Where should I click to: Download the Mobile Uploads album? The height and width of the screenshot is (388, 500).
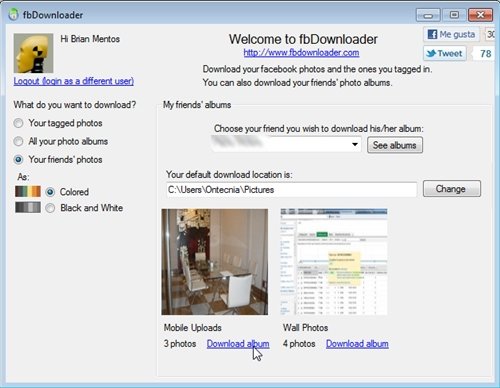238,344
